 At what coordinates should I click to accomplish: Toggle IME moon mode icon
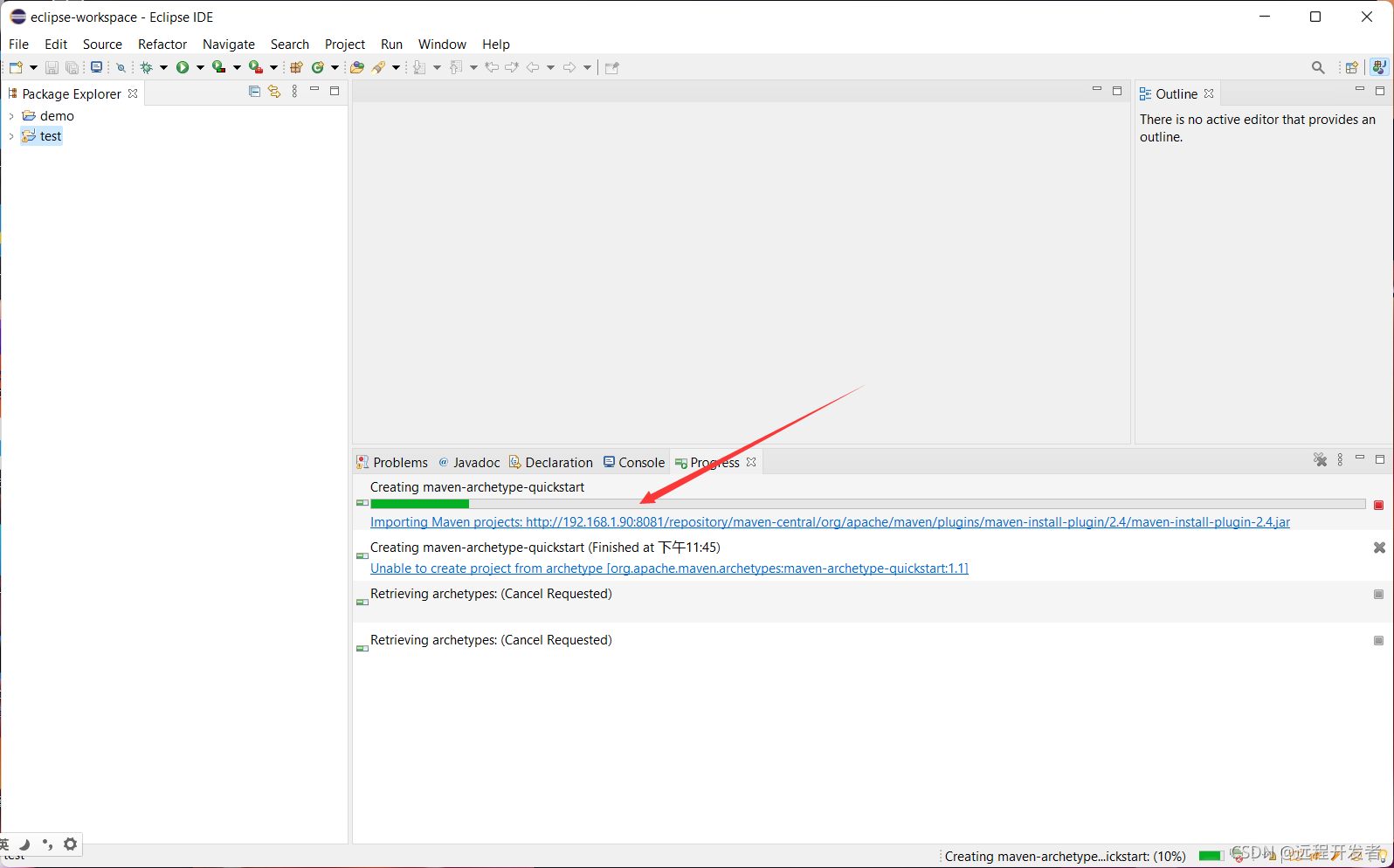[24, 844]
